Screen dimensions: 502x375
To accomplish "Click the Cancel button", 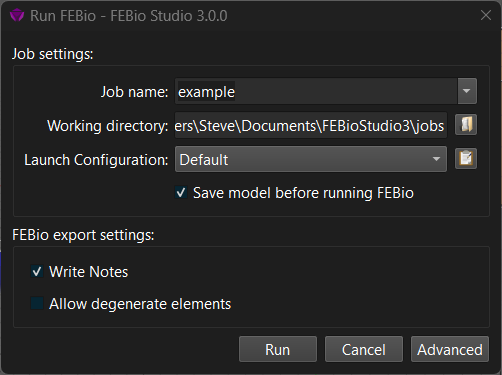I will [364, 349].
